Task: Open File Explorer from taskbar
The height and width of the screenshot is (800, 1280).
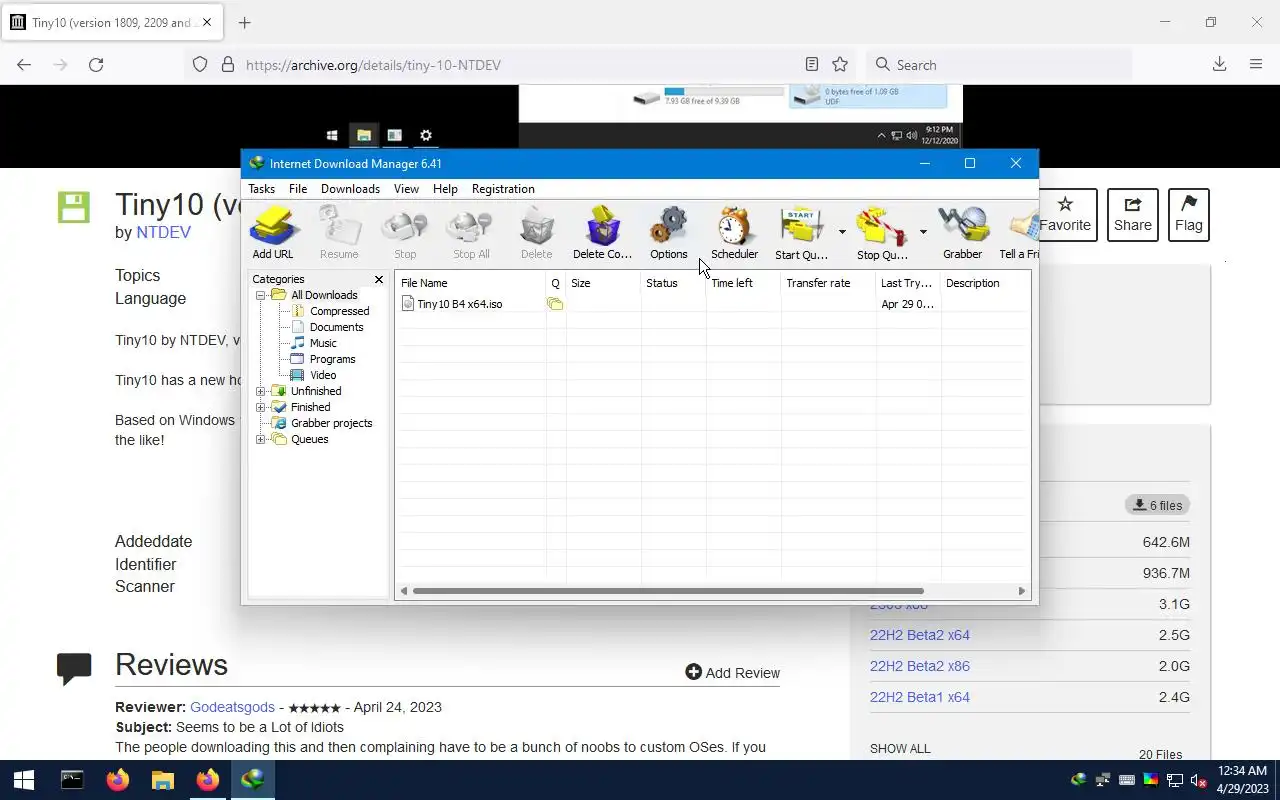Action: [162, 780]
